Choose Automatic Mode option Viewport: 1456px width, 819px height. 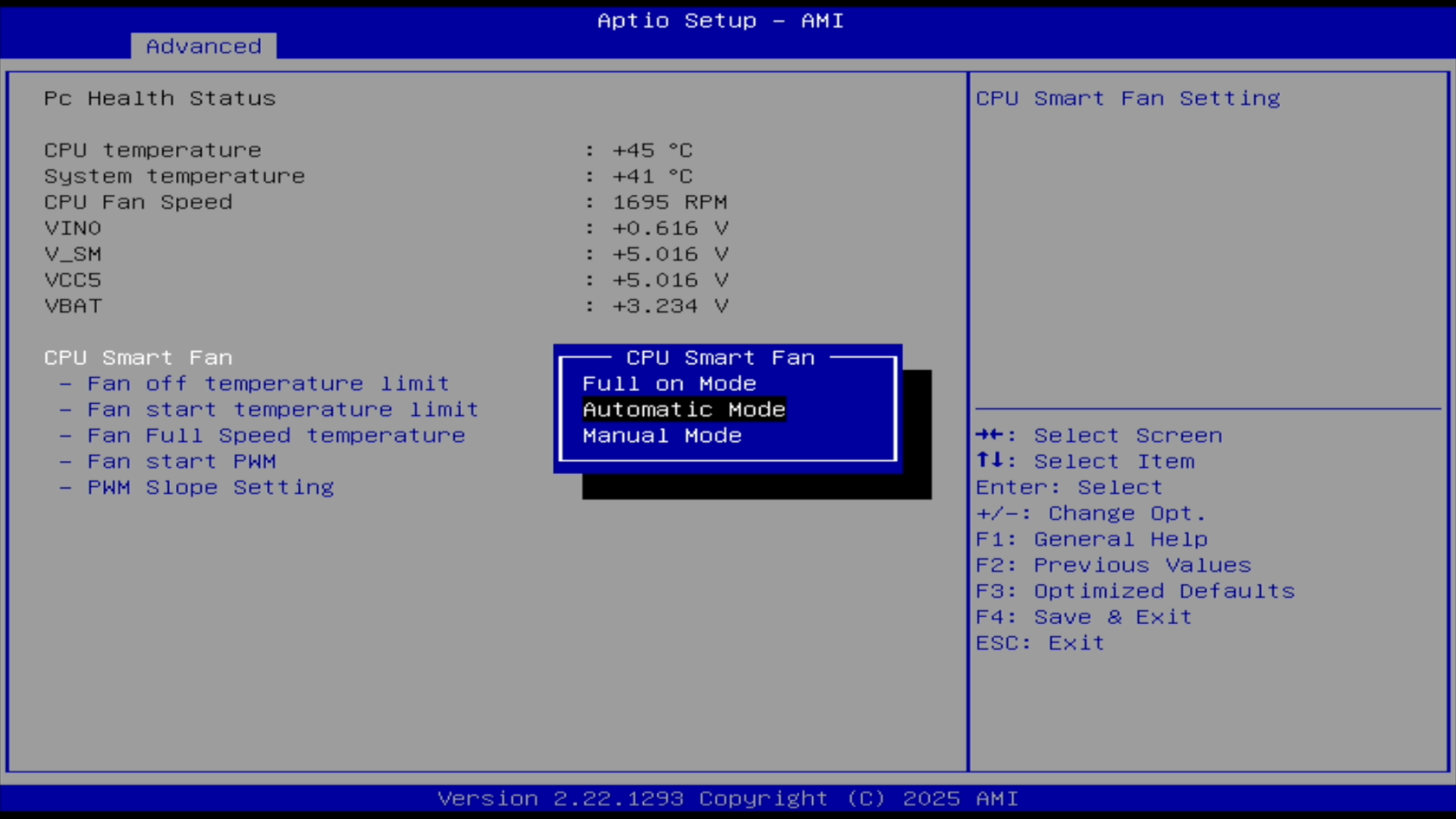(x=684, y=410)
